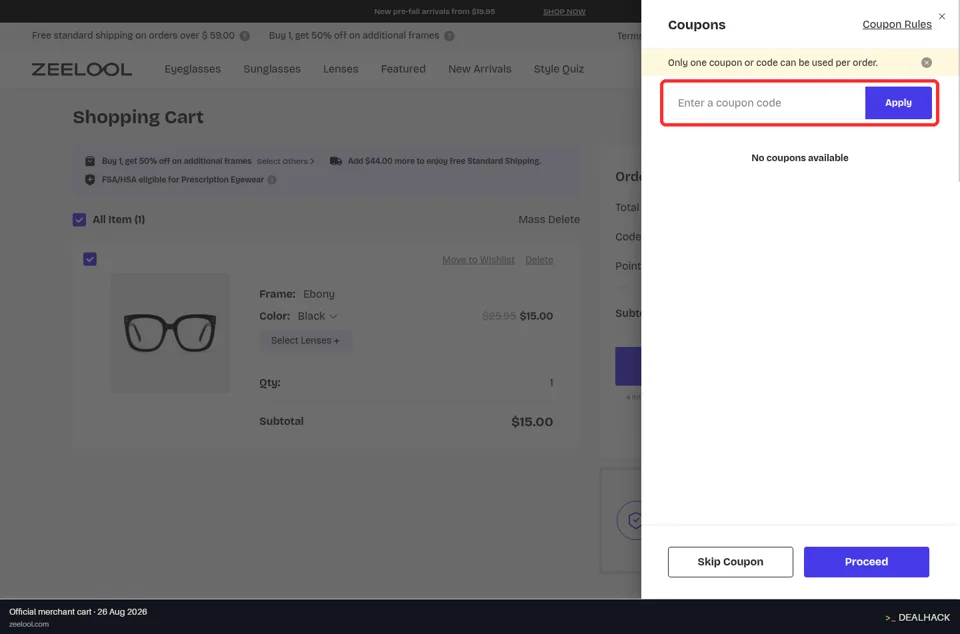Click the FSA/HSA shield icon
This screenshot has width=960, height=634.
click(90, 180)
